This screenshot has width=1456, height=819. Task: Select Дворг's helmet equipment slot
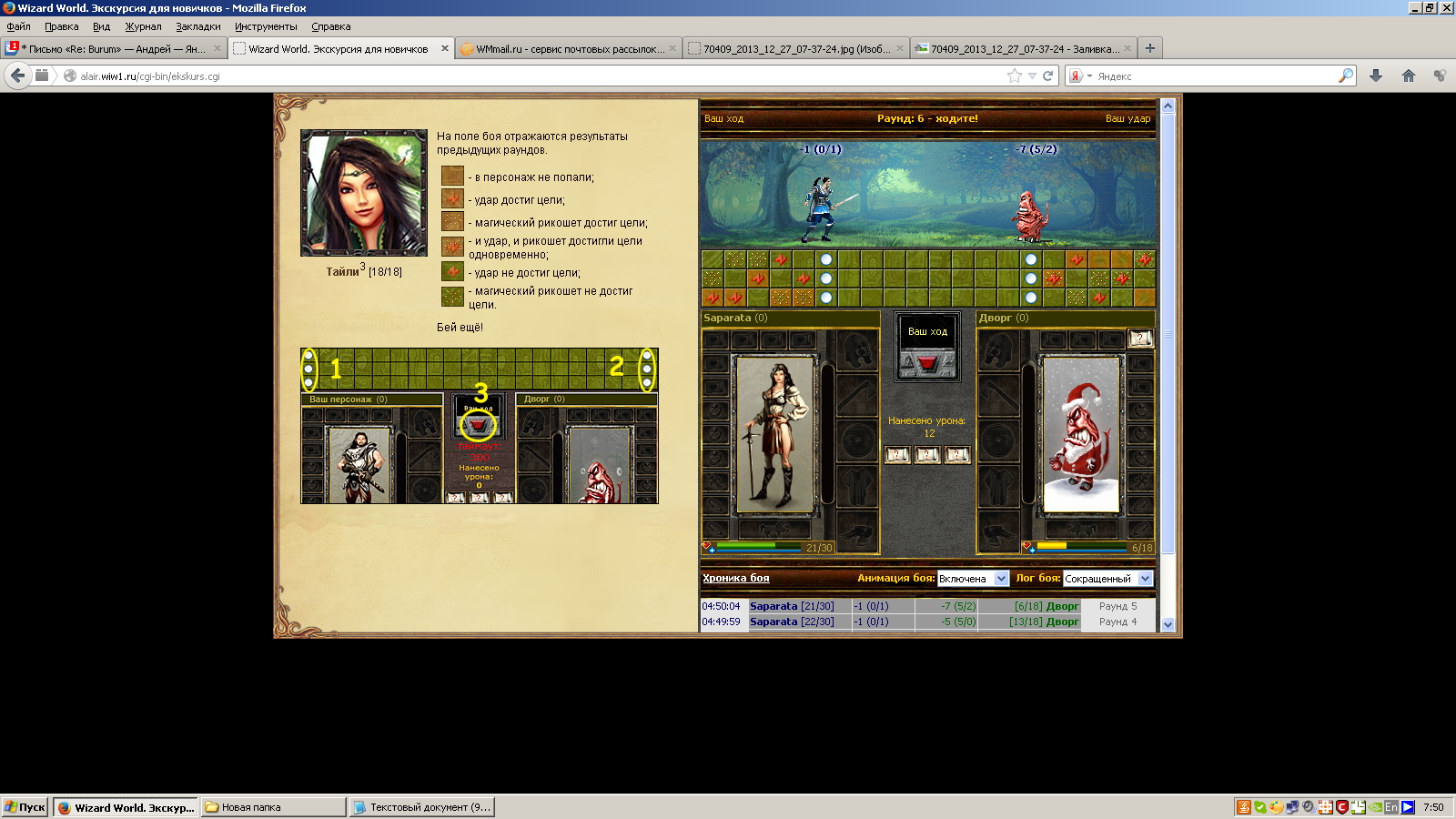(998, 351)
